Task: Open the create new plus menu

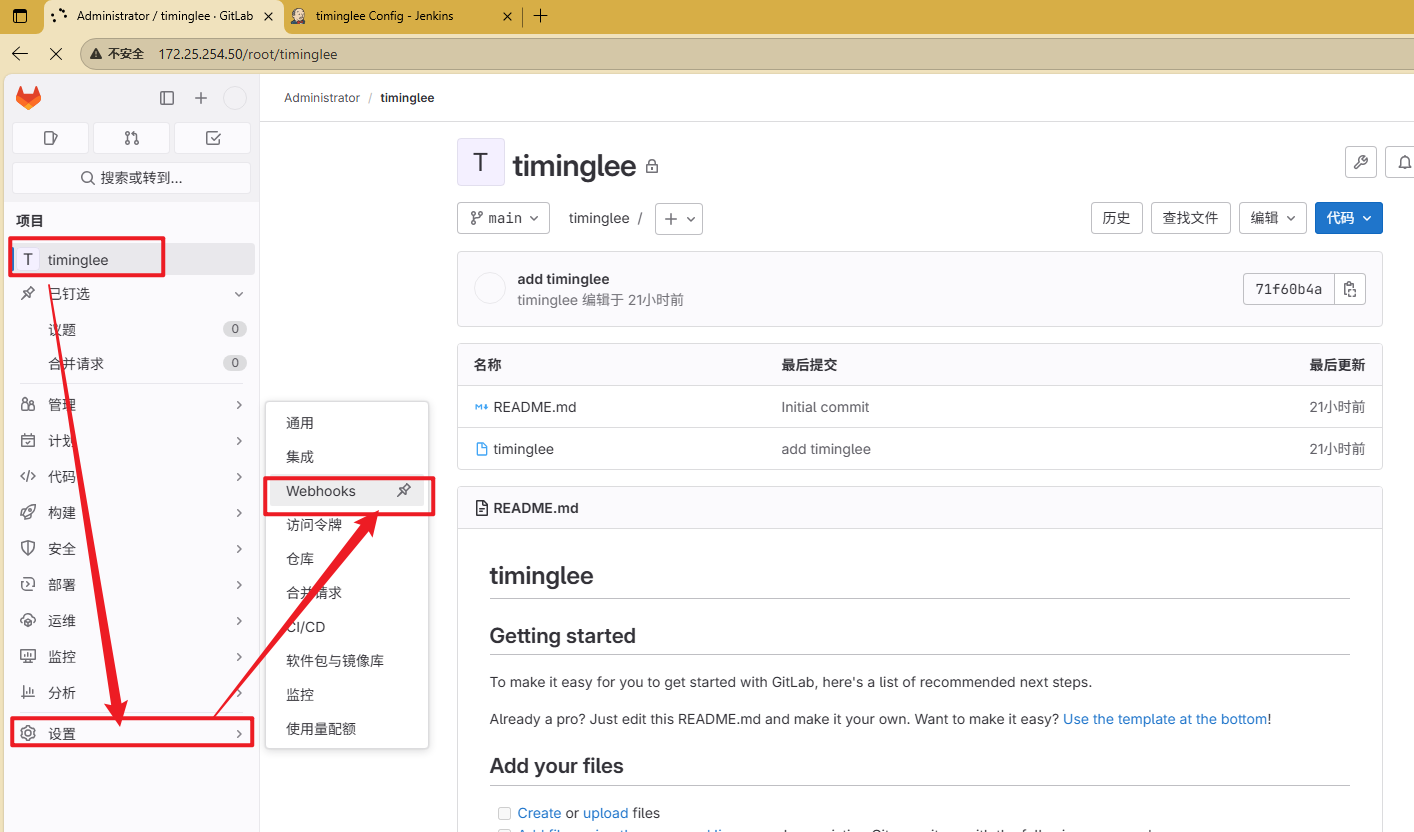Action: pos(201,98)
